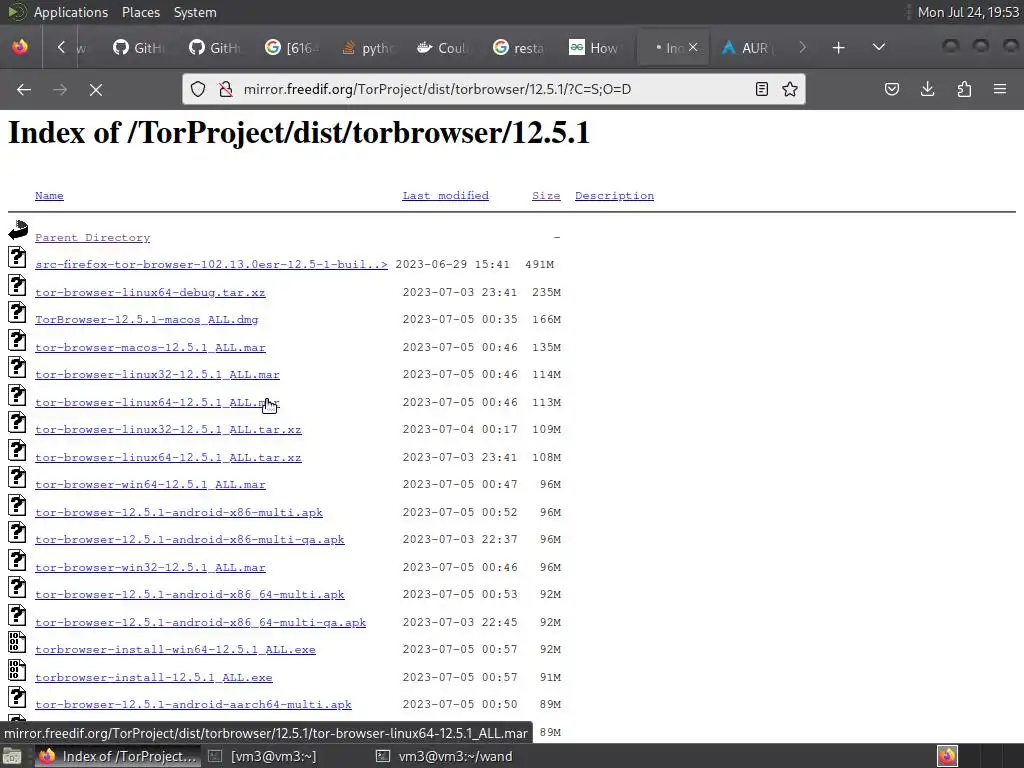Save page to Pocket
Viewport: 1024px width, 768px height.
891,89
